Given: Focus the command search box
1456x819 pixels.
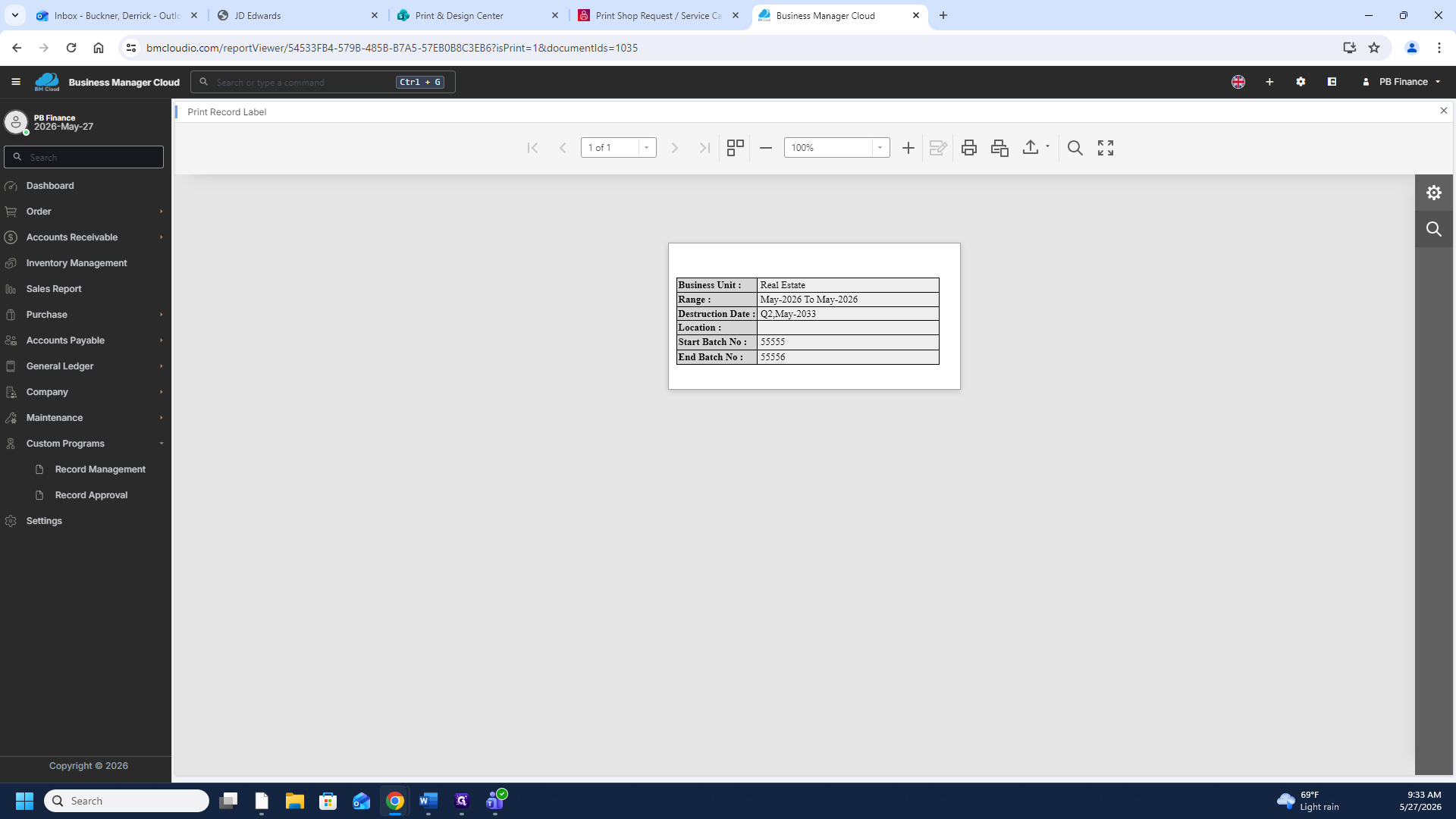Looking at the screenshot, I should pos(322,82).
